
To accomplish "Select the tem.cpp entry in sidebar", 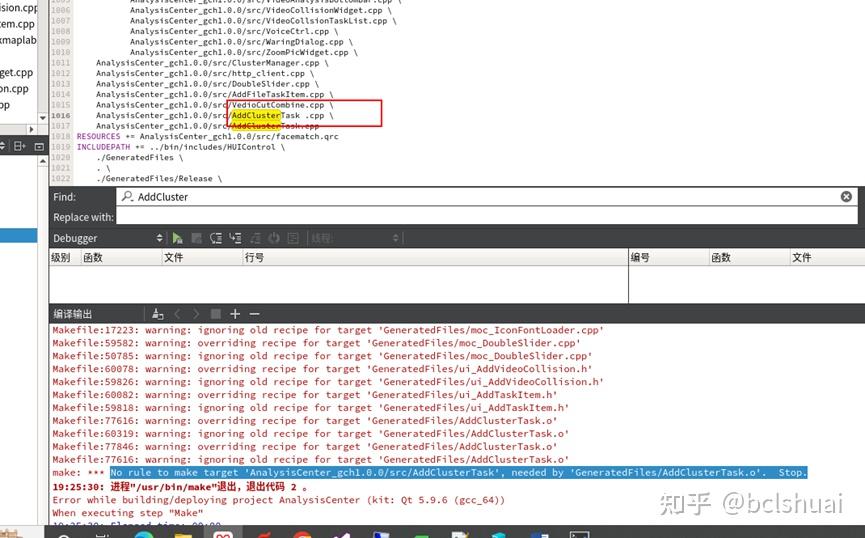I will pos(17,24).
